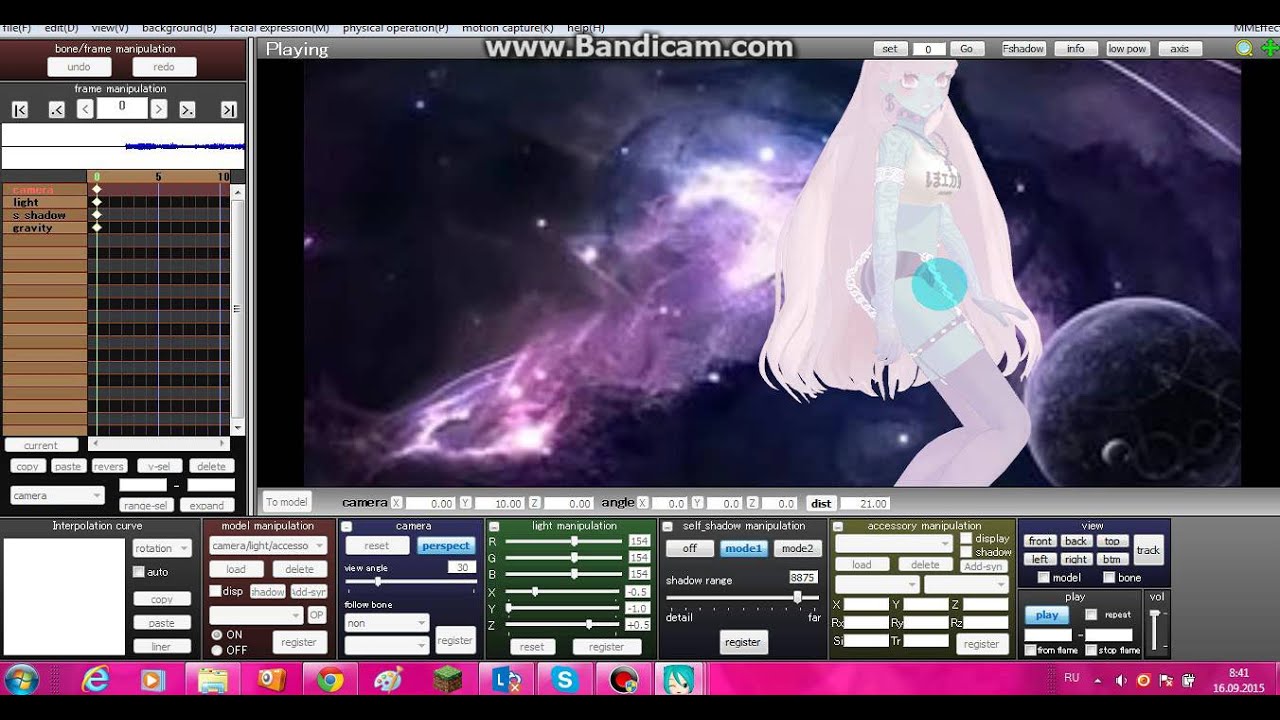Viewport: 1280px width, 720px height.
Task: Open the background(B) menu
Action: coord(179,28)
